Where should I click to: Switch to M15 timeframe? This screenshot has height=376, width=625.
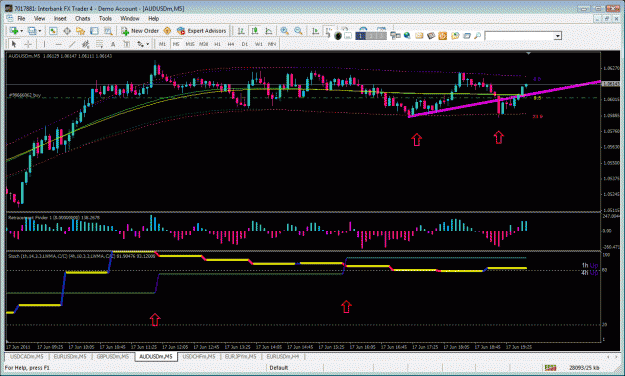point(190,44)
